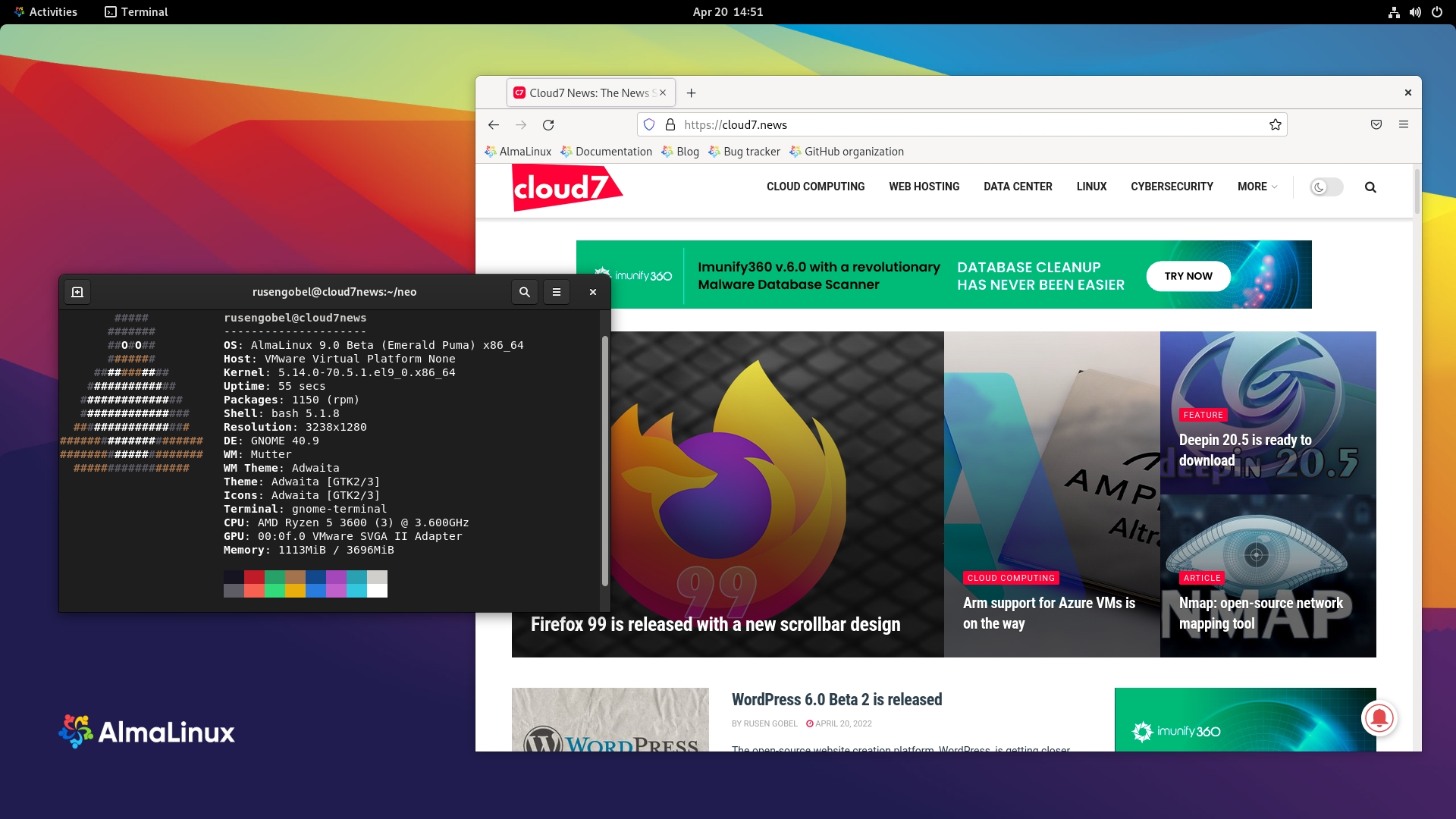This screenshot has height=819, width=1456.
Task: Click the TRY NOW banner button
Action: [x=1188, y=276]
